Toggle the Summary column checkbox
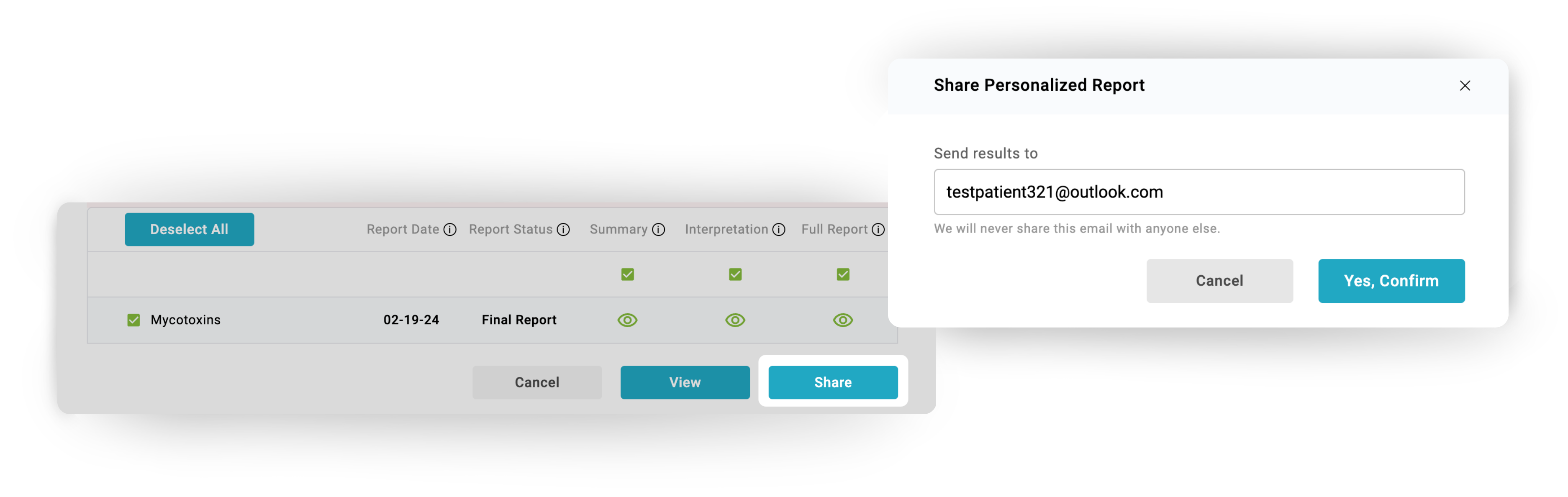Image resolution: width=1568 pixels, height=497 pixels. [628, 274]
